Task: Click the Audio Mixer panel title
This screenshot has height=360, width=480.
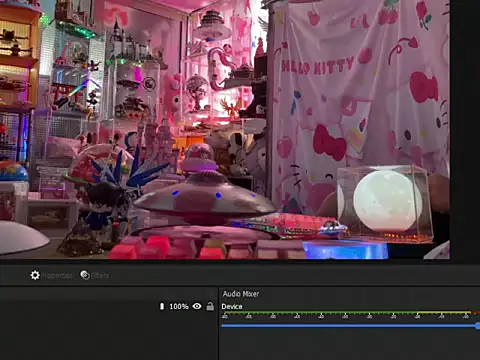Action: click(x=241, y=294)
